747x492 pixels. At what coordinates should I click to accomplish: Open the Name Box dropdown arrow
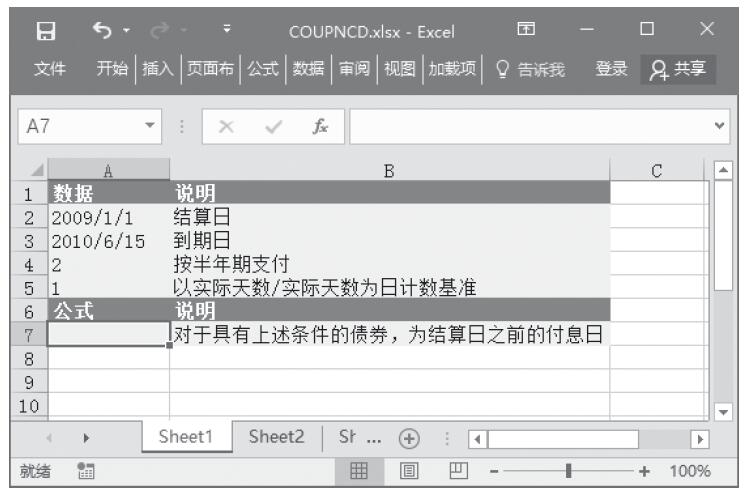tap(150, 127)
